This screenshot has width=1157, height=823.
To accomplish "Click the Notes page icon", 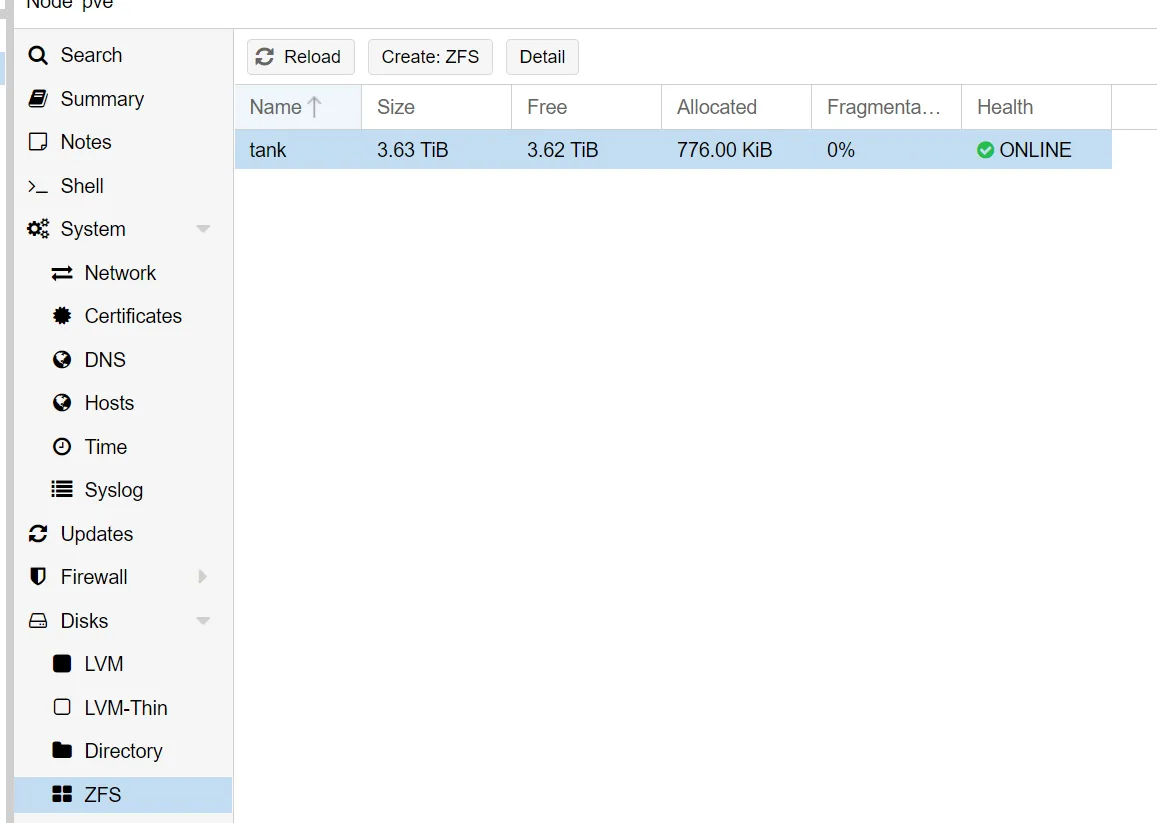I will 38,142.
